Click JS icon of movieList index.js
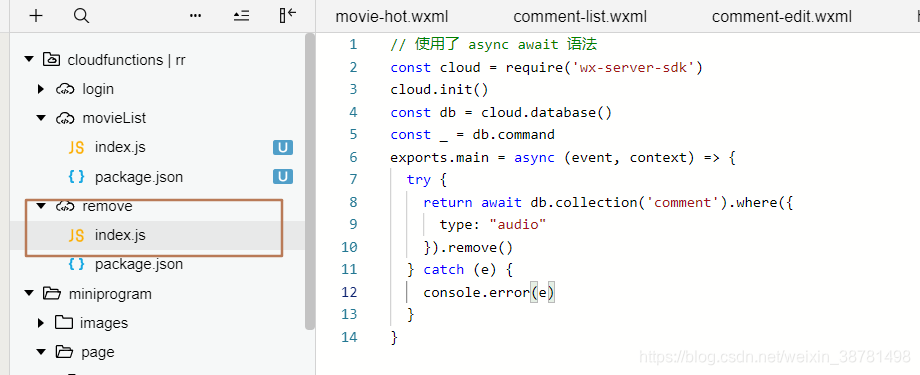The image size is (920, 375). coord(76,148)
